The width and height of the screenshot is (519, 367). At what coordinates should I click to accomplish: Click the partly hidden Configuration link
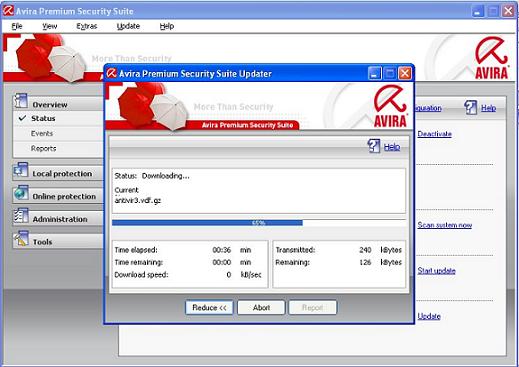coord(428,108)
